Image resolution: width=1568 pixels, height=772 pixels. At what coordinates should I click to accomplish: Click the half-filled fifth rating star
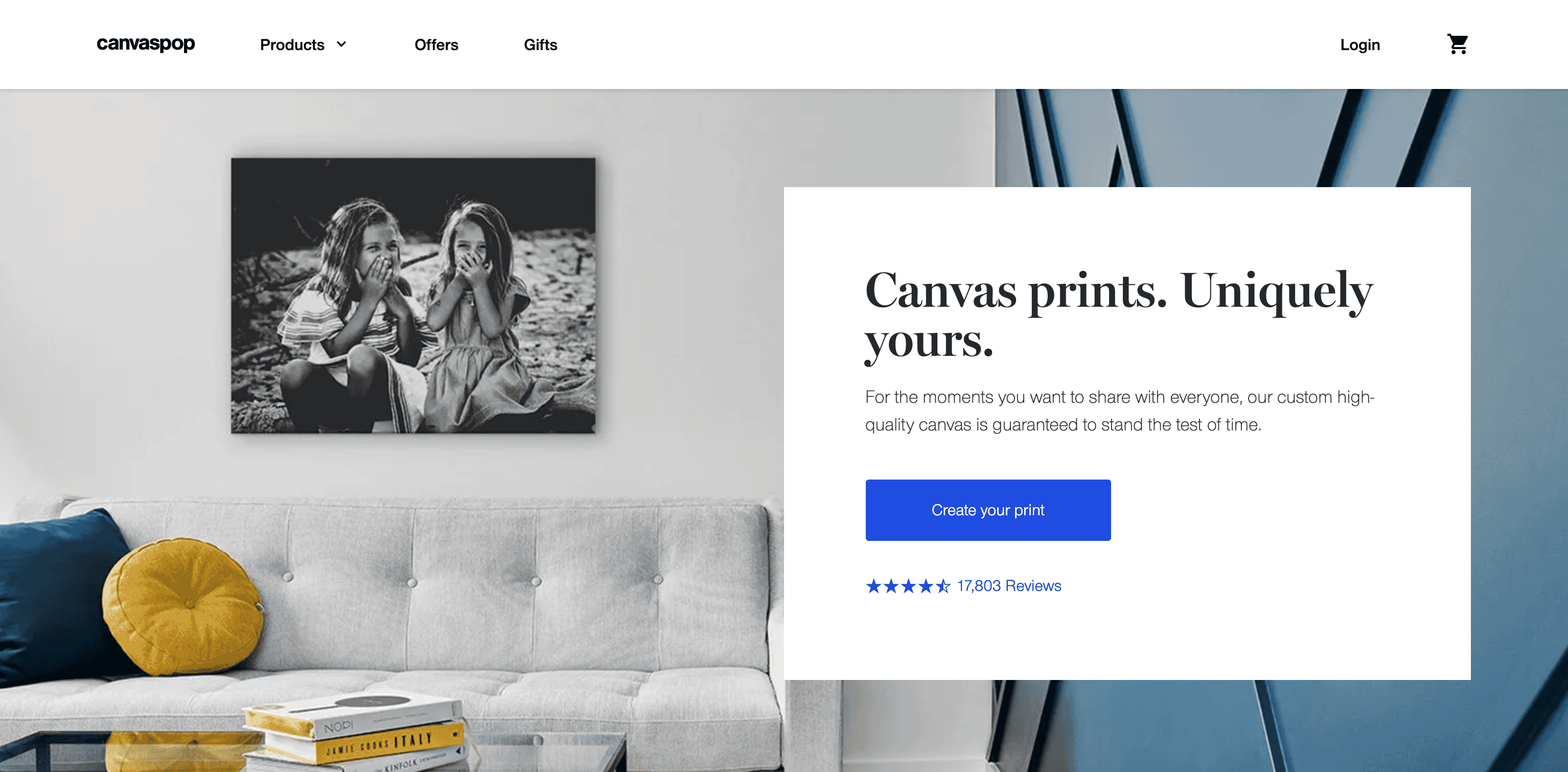pyautogui.click(x=943, y=586)
